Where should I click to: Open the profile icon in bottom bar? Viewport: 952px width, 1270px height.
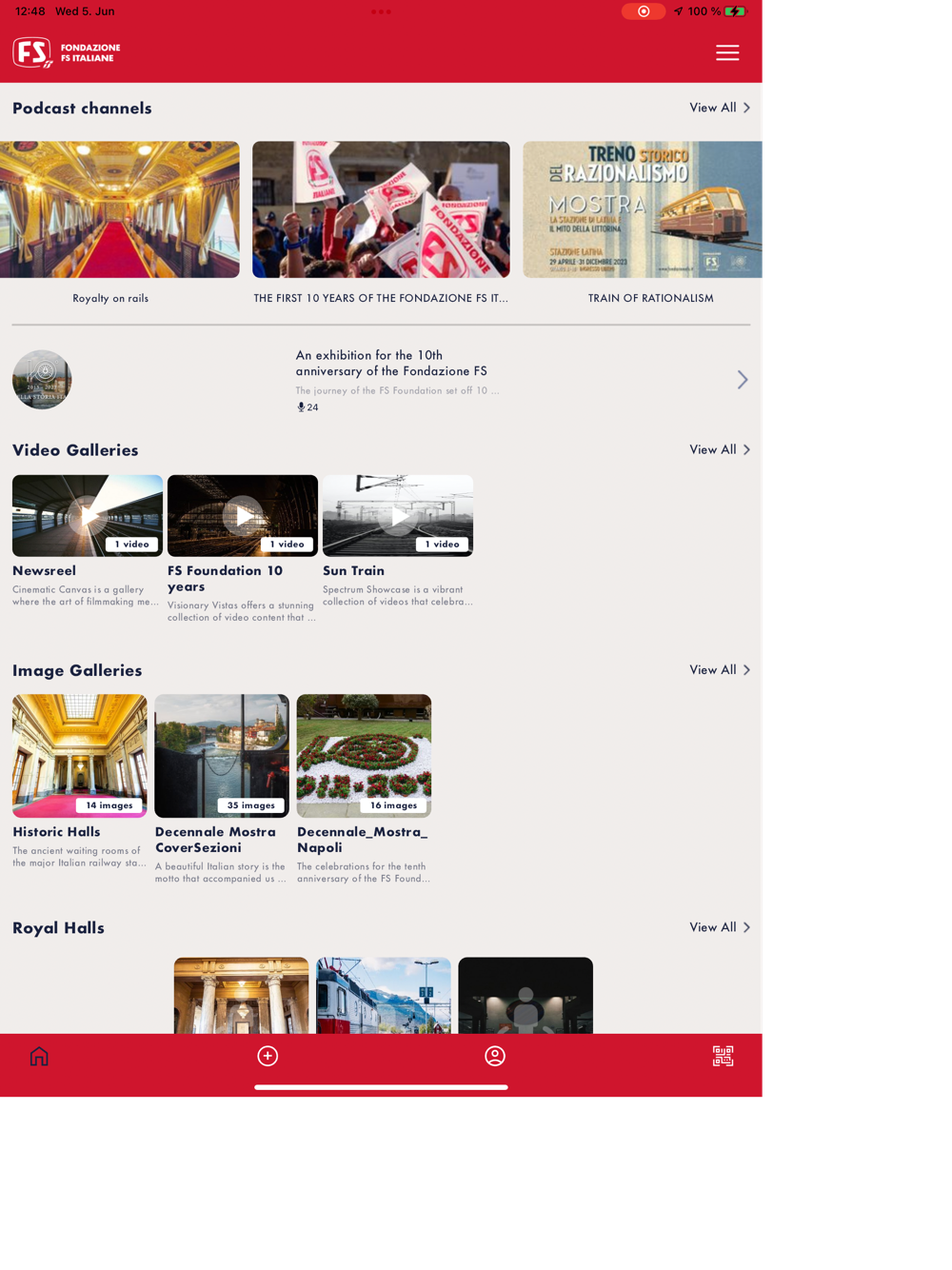click(495, 1056)
